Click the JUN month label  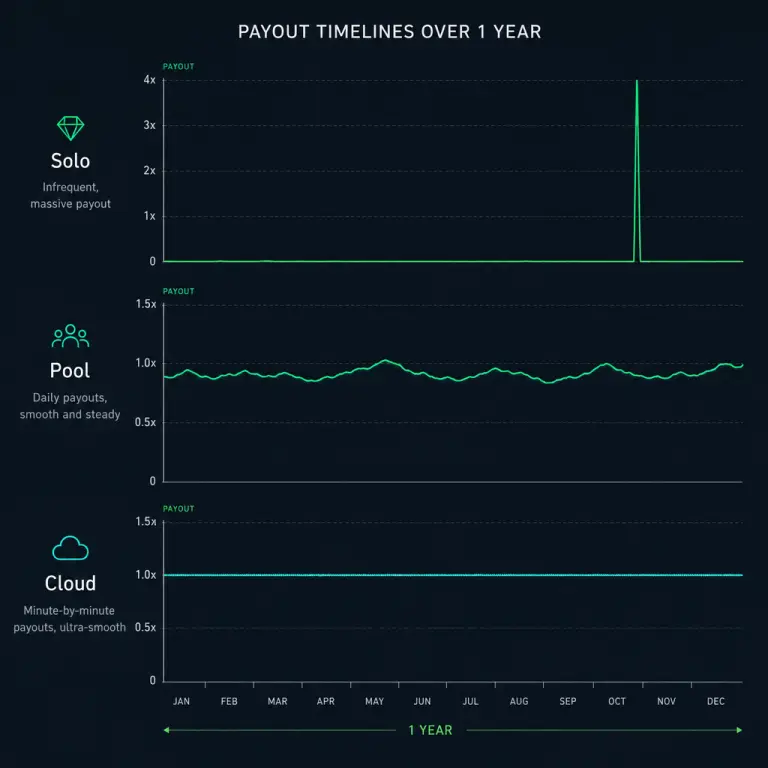pyautogui.click(x=422, y=701)
